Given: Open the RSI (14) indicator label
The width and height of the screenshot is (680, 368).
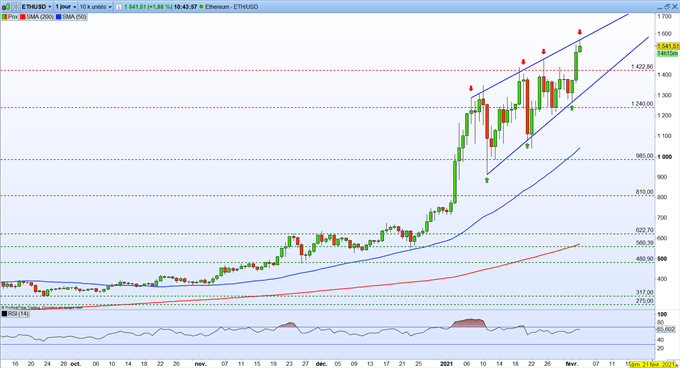Looking at the screenshot, I should pos(18,313).
